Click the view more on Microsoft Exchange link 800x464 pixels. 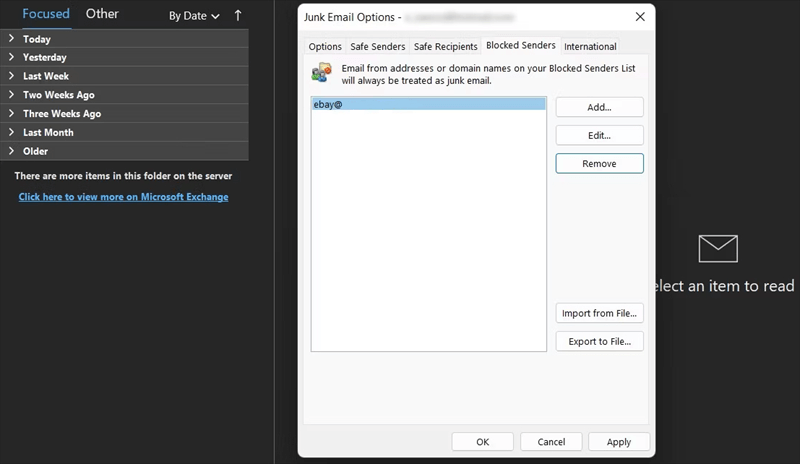tap(123, 197)
